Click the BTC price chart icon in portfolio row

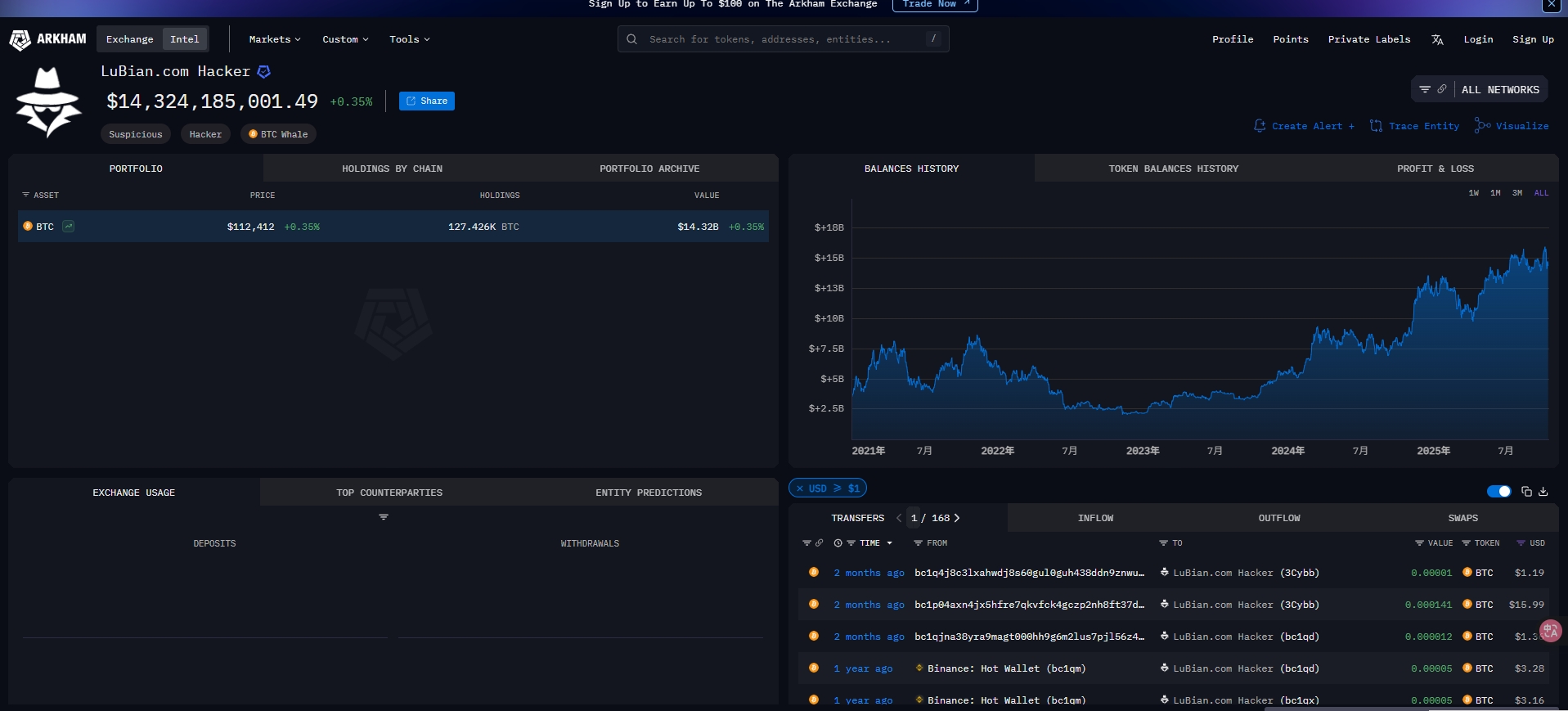pos(69,227)
